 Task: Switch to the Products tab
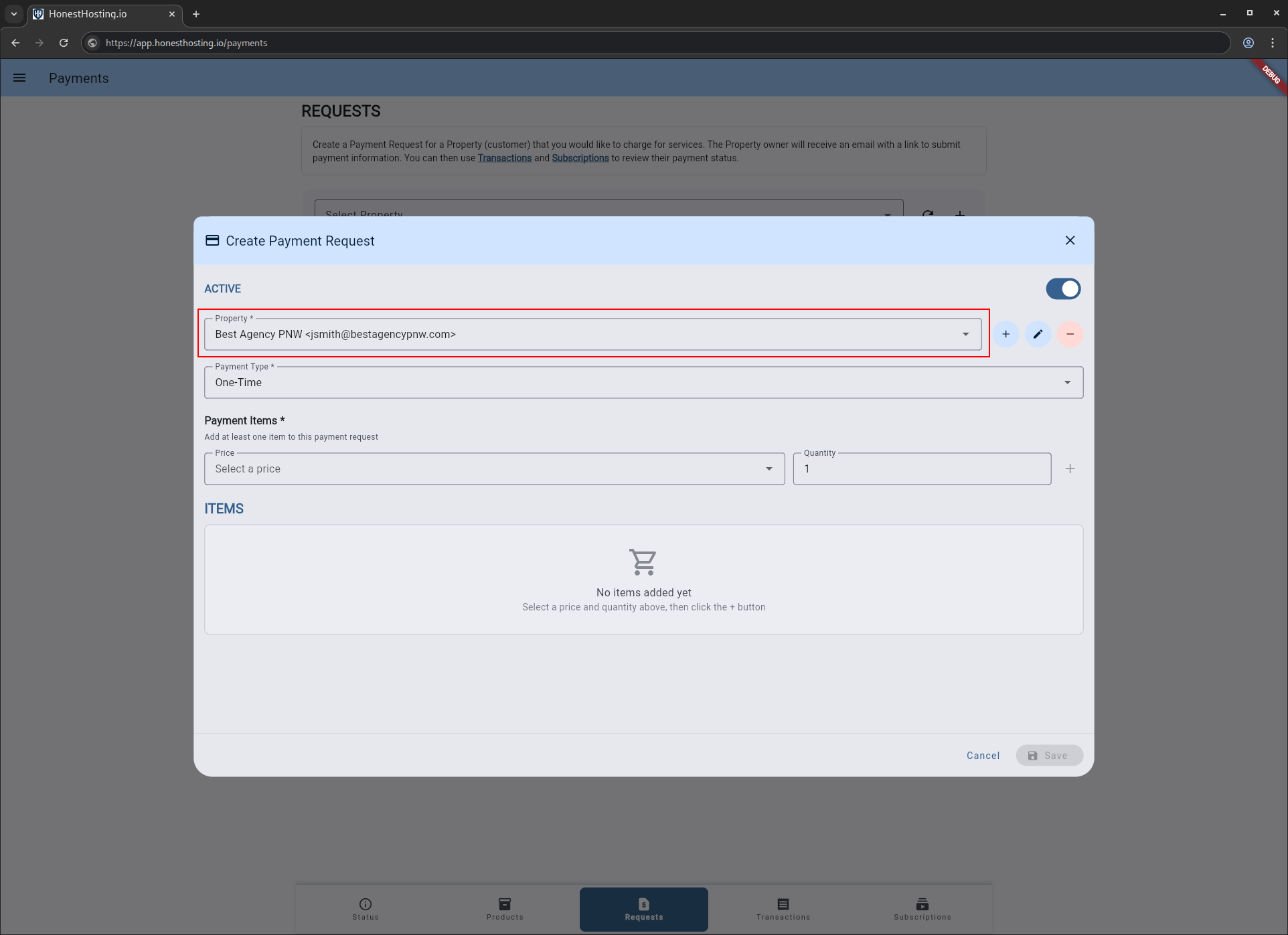point(505,909)
